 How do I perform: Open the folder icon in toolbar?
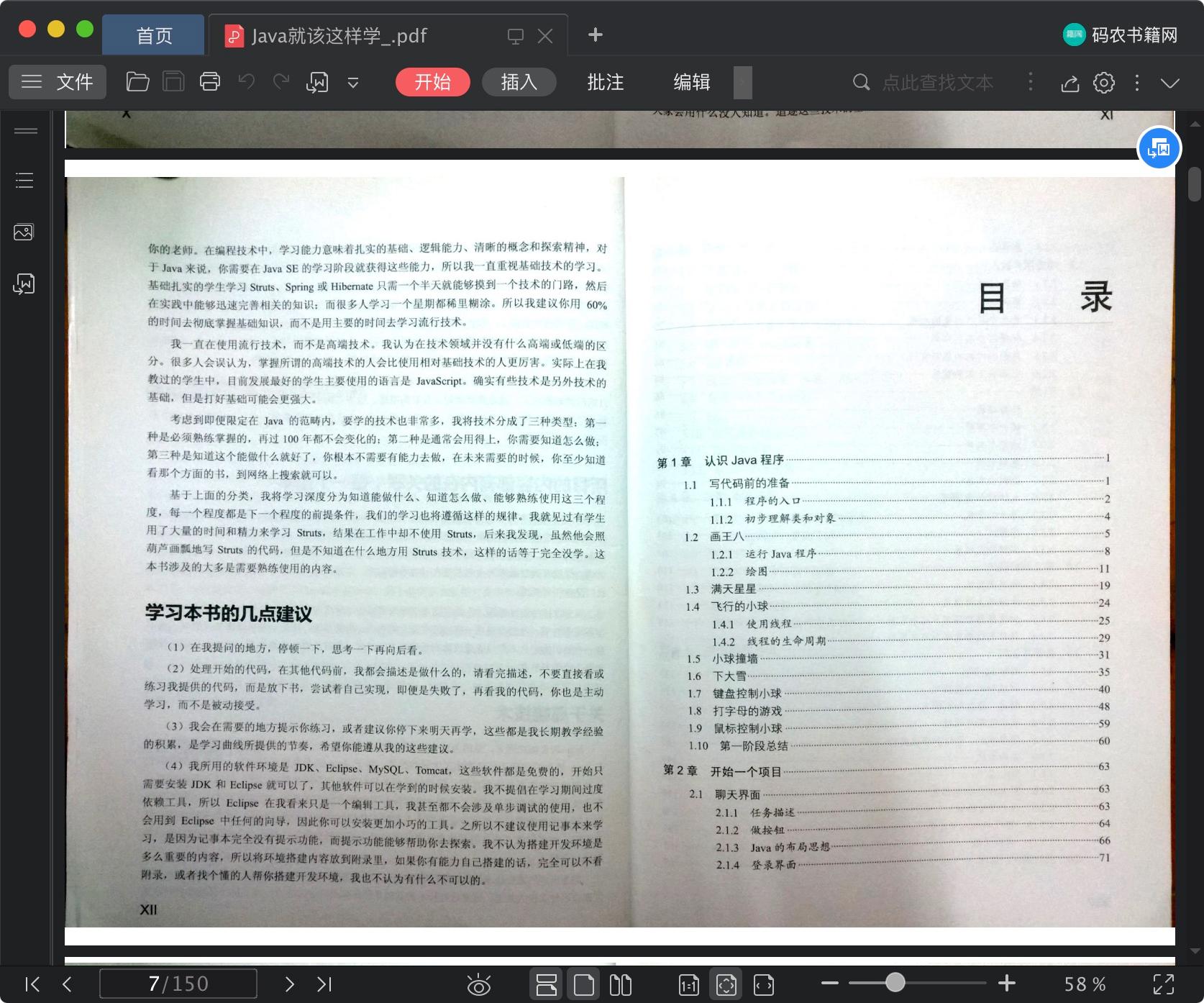click(x=137, y=82)
